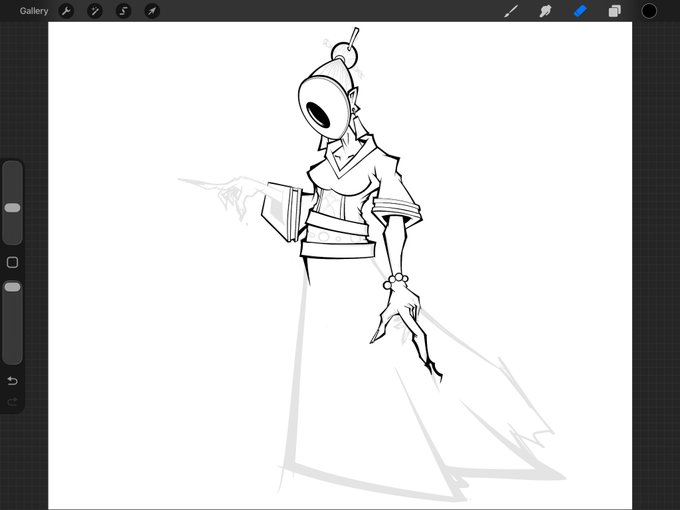Click the brush size slider handle
This screenshot has width=680, height=510.
12,208
